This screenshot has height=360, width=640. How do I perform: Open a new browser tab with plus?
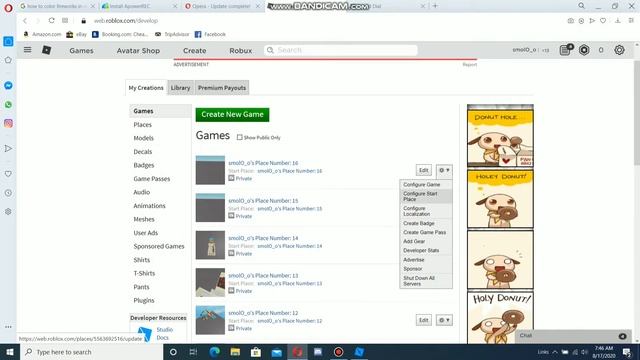click(435, 6)
